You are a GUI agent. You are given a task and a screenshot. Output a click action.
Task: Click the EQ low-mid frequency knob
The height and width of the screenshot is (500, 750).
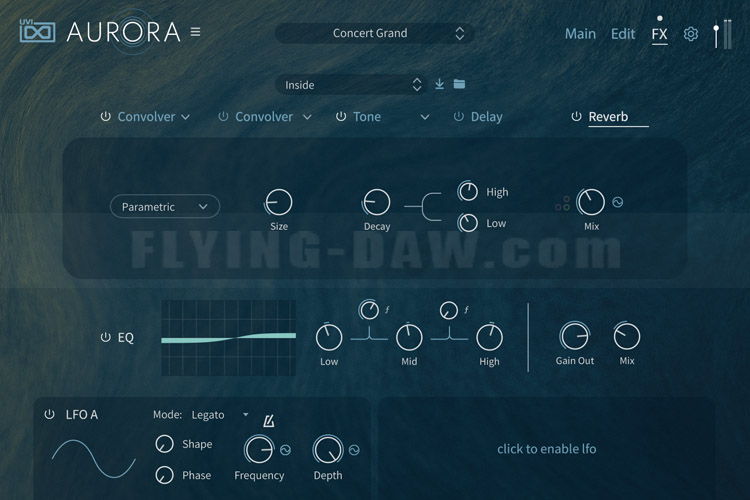coord(369,310)
